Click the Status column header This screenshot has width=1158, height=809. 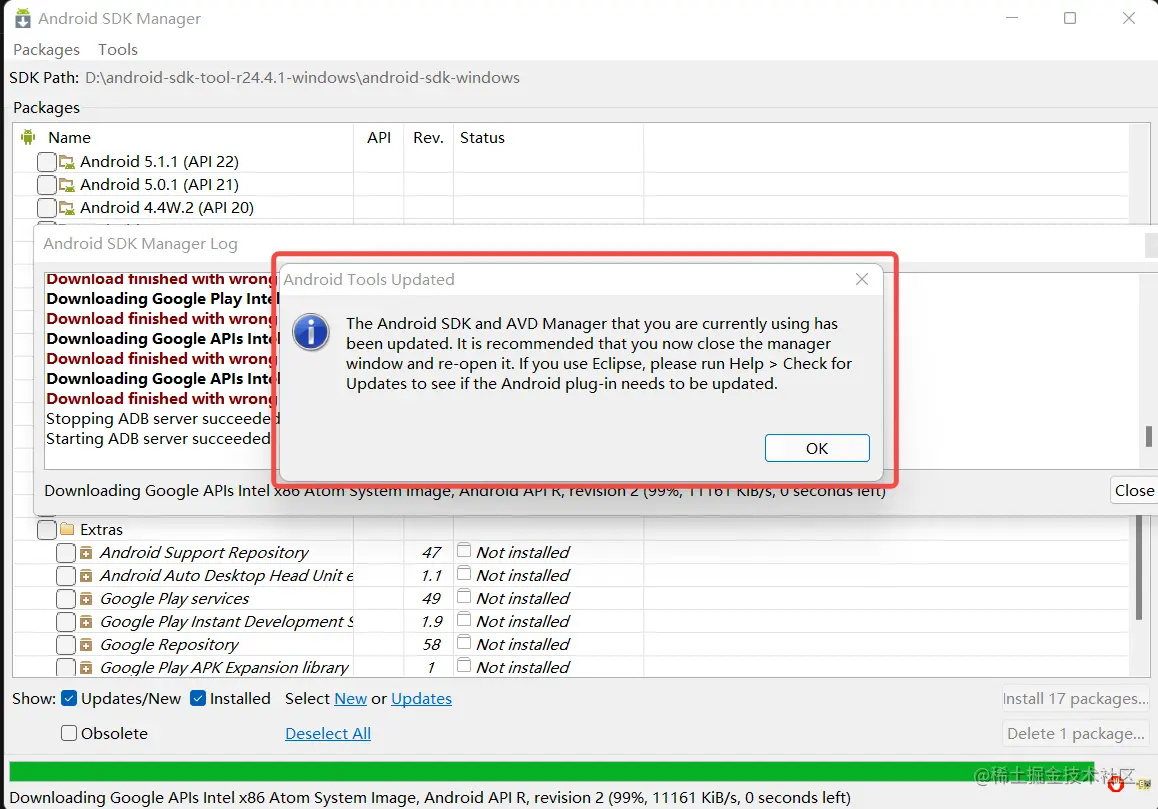[x=482, y=137]
